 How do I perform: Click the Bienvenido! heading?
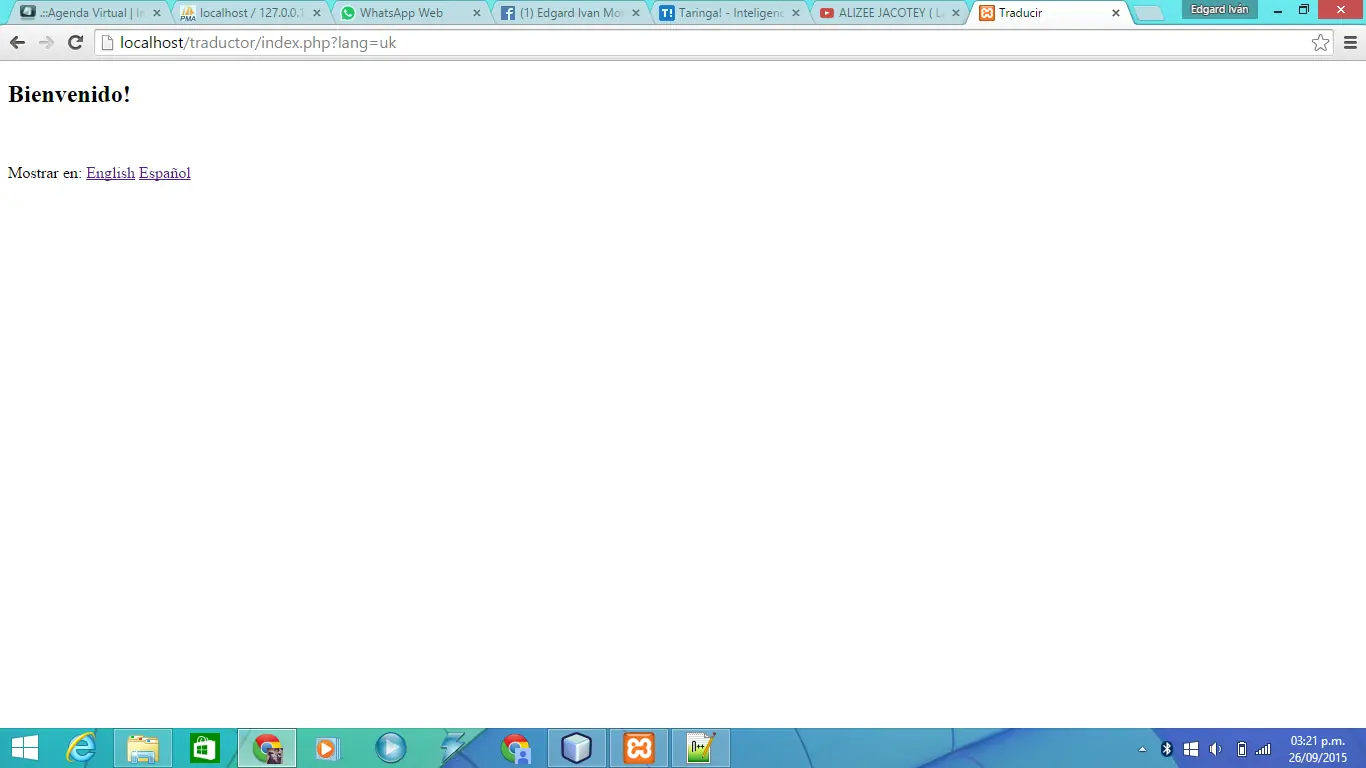click(69, 95)
